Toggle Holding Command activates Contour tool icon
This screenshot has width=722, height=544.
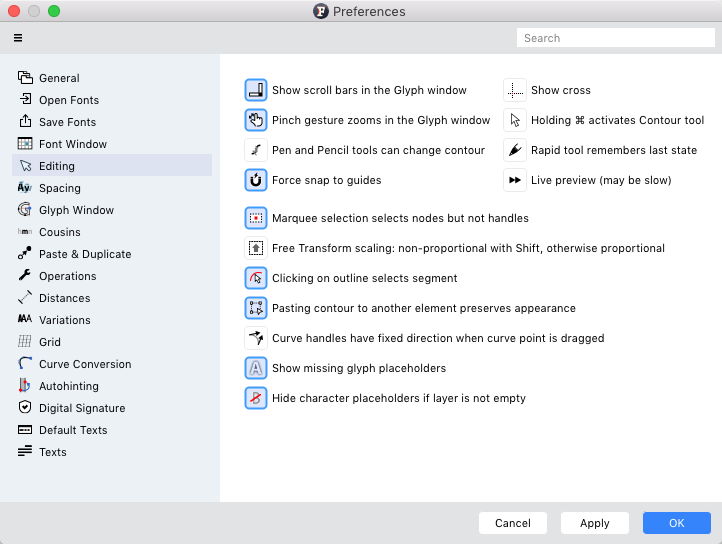pyautogui.click(x=515, y=120)
